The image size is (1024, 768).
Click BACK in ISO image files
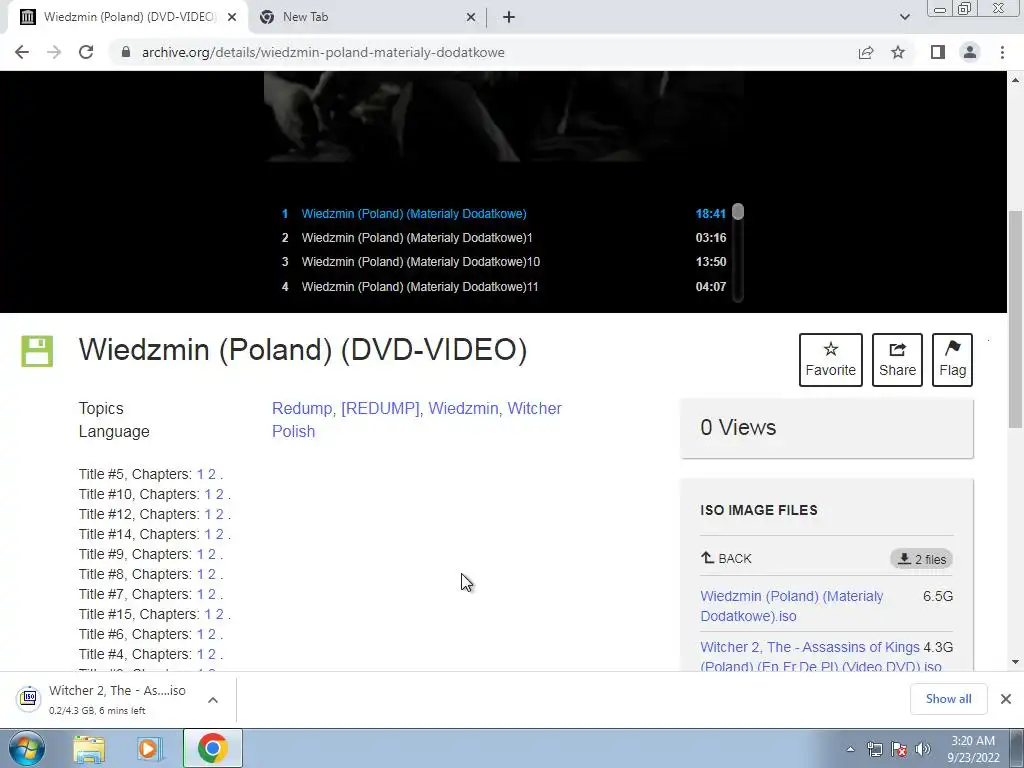tap(726, 558)
